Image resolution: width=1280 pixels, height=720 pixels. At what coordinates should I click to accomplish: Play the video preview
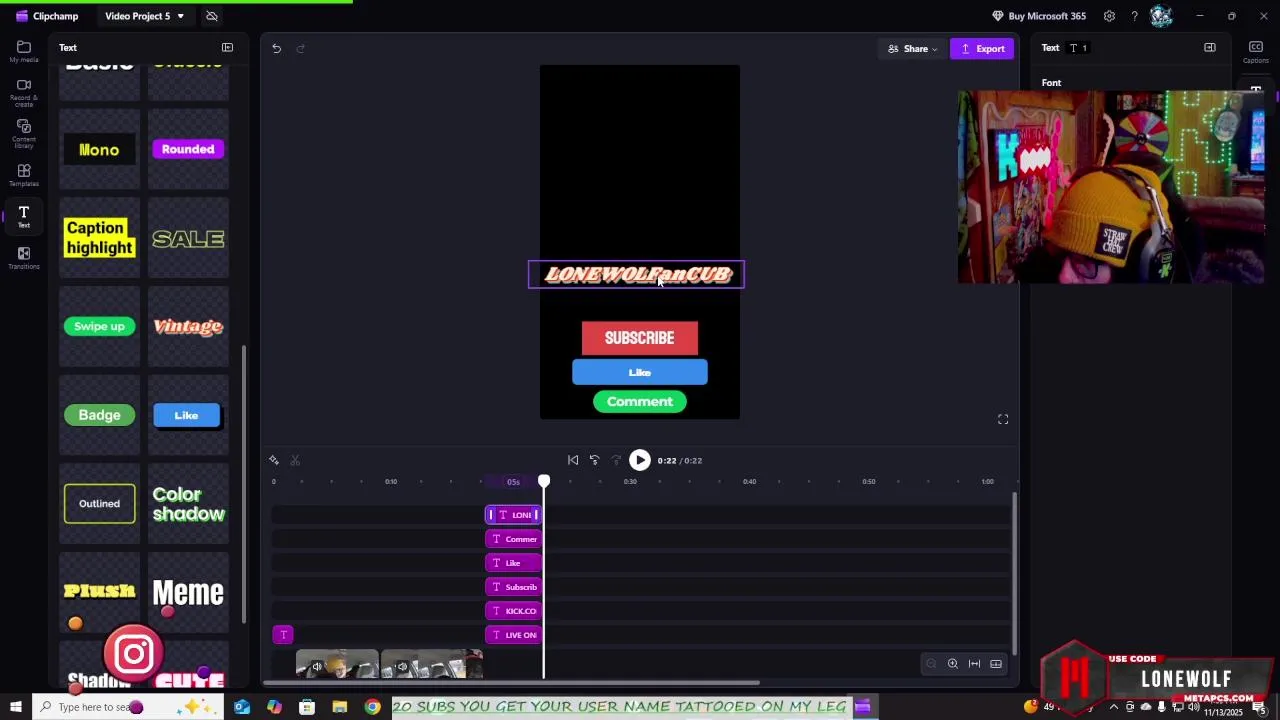[640, 460]
